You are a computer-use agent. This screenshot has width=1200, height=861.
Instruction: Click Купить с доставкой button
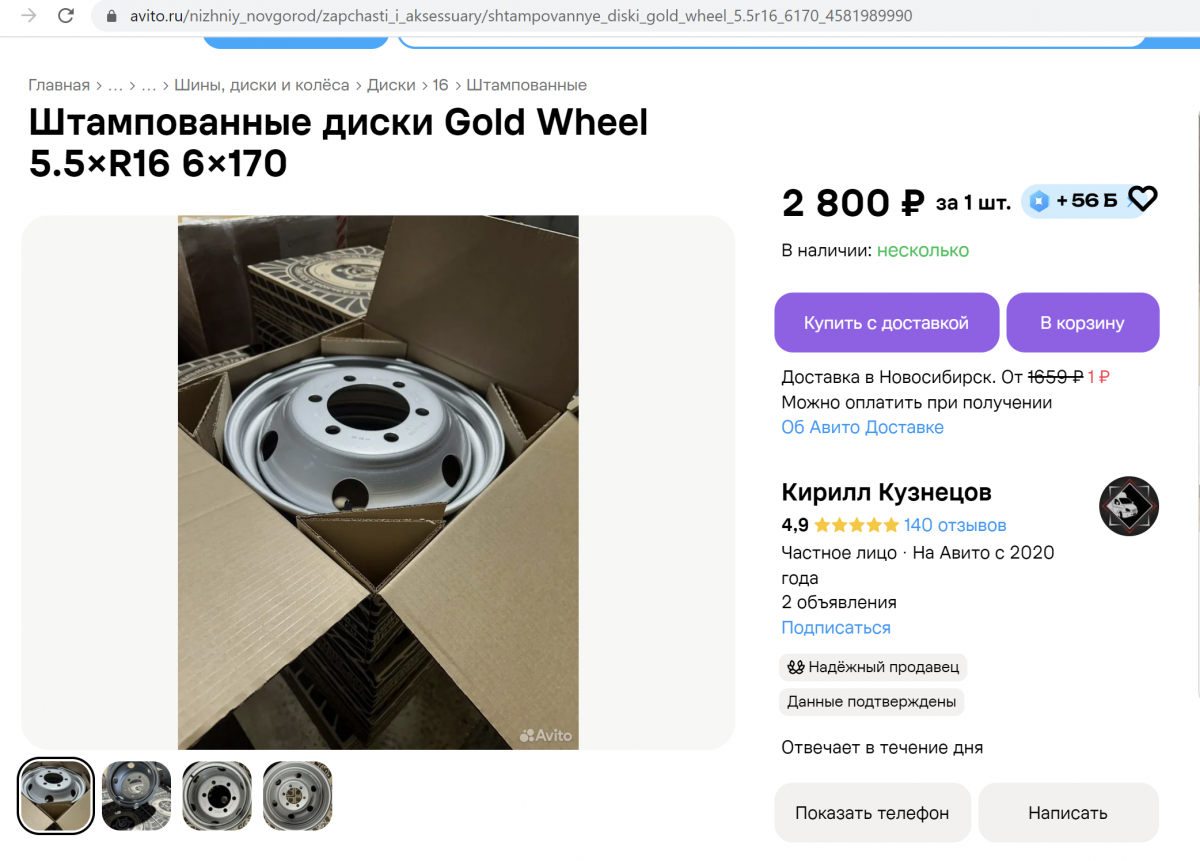tap(887, 323)
